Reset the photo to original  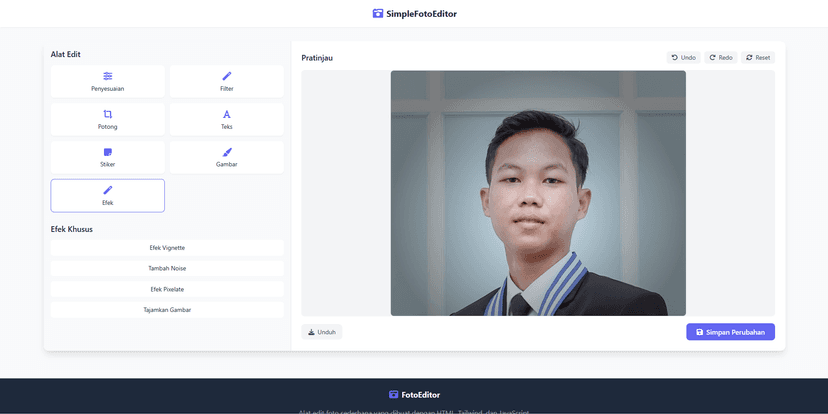click(758, 58)
